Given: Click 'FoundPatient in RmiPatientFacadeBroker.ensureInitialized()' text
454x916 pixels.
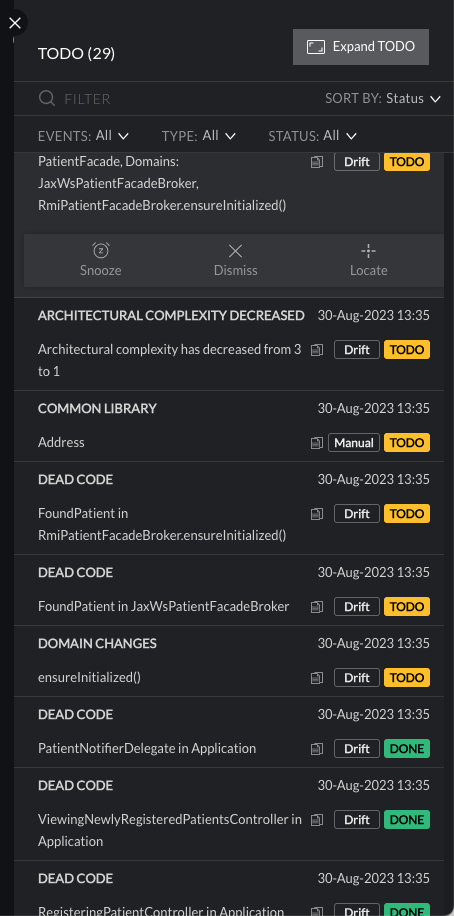Looking at the screenshot, I should point(162,525).
